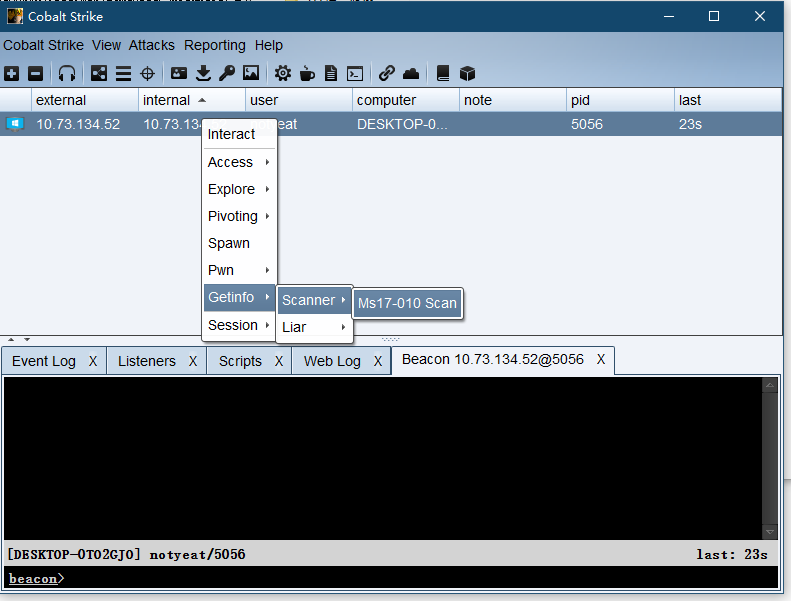Sort by the computer column header
This screenshot has width=791, height=601.
[406, 100]
